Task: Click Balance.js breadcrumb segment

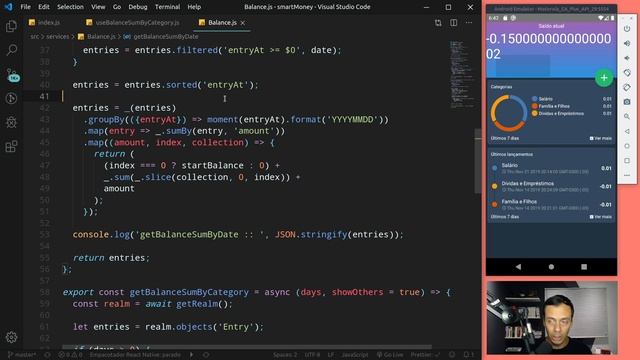Action: [101, 37]
